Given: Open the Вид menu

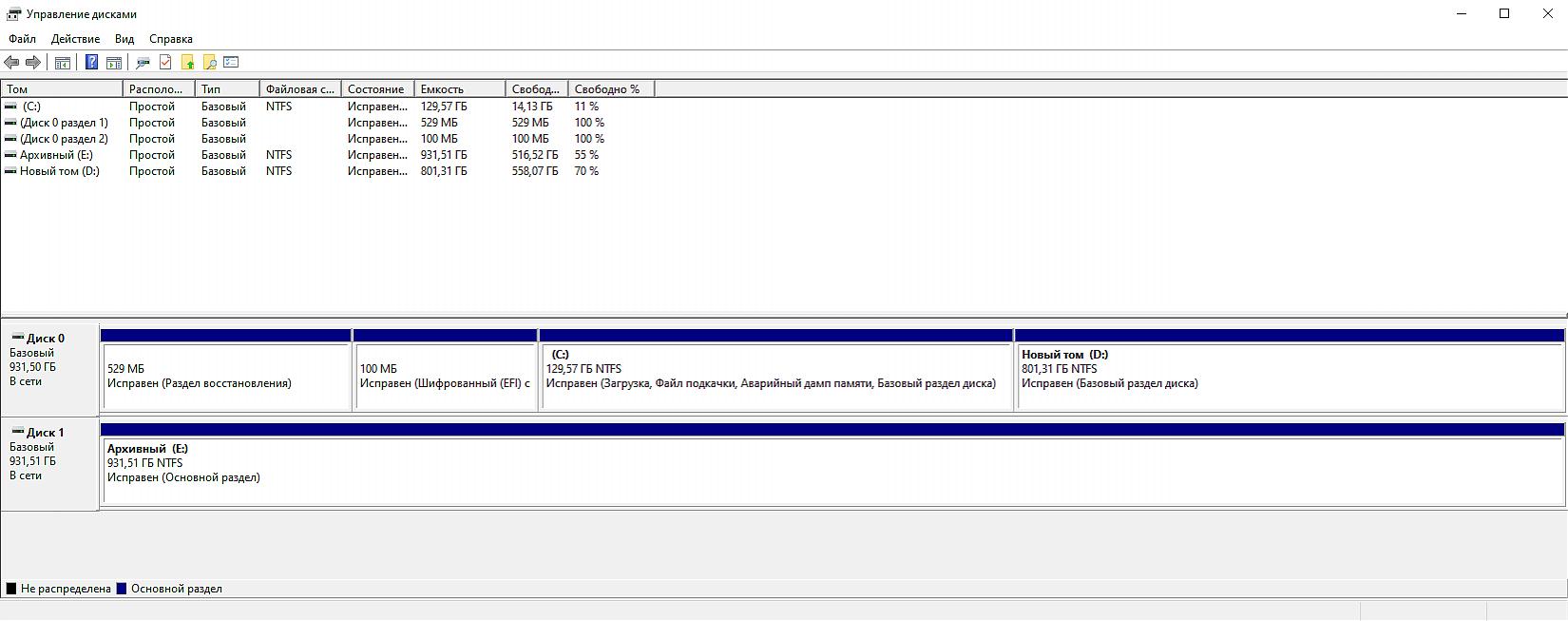Looking at the screenshot, I should pos(124,39).
